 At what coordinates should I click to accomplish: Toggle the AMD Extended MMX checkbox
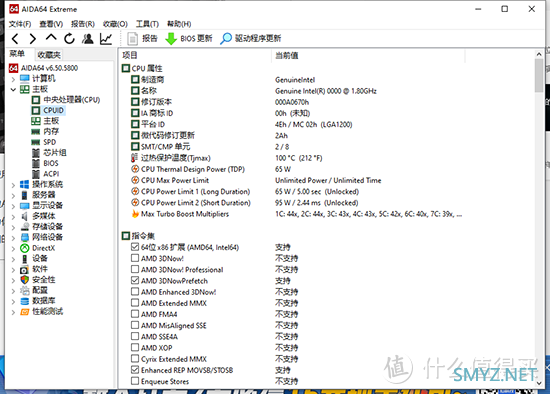(135, 303)
